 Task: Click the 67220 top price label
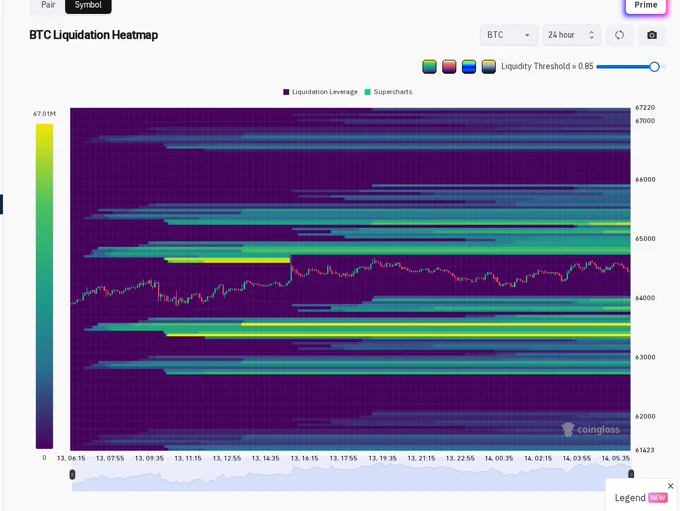(645, 108)
